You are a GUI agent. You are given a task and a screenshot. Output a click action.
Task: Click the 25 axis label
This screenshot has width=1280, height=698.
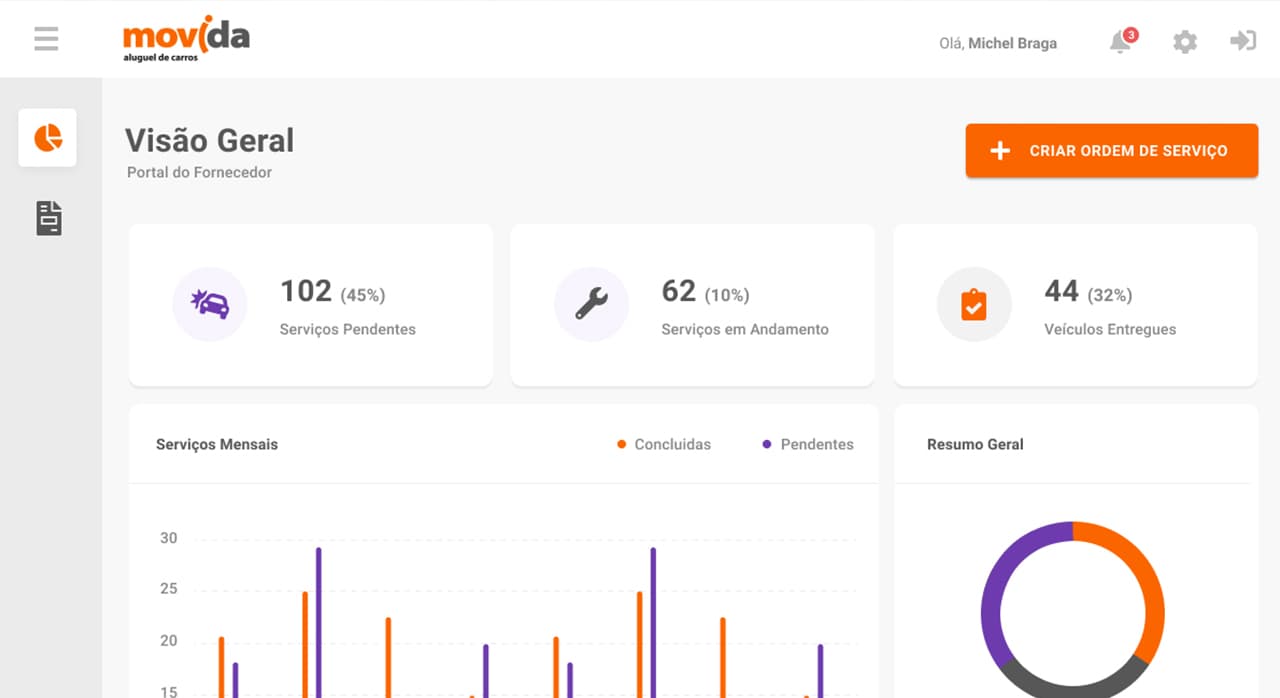(169, 589)
